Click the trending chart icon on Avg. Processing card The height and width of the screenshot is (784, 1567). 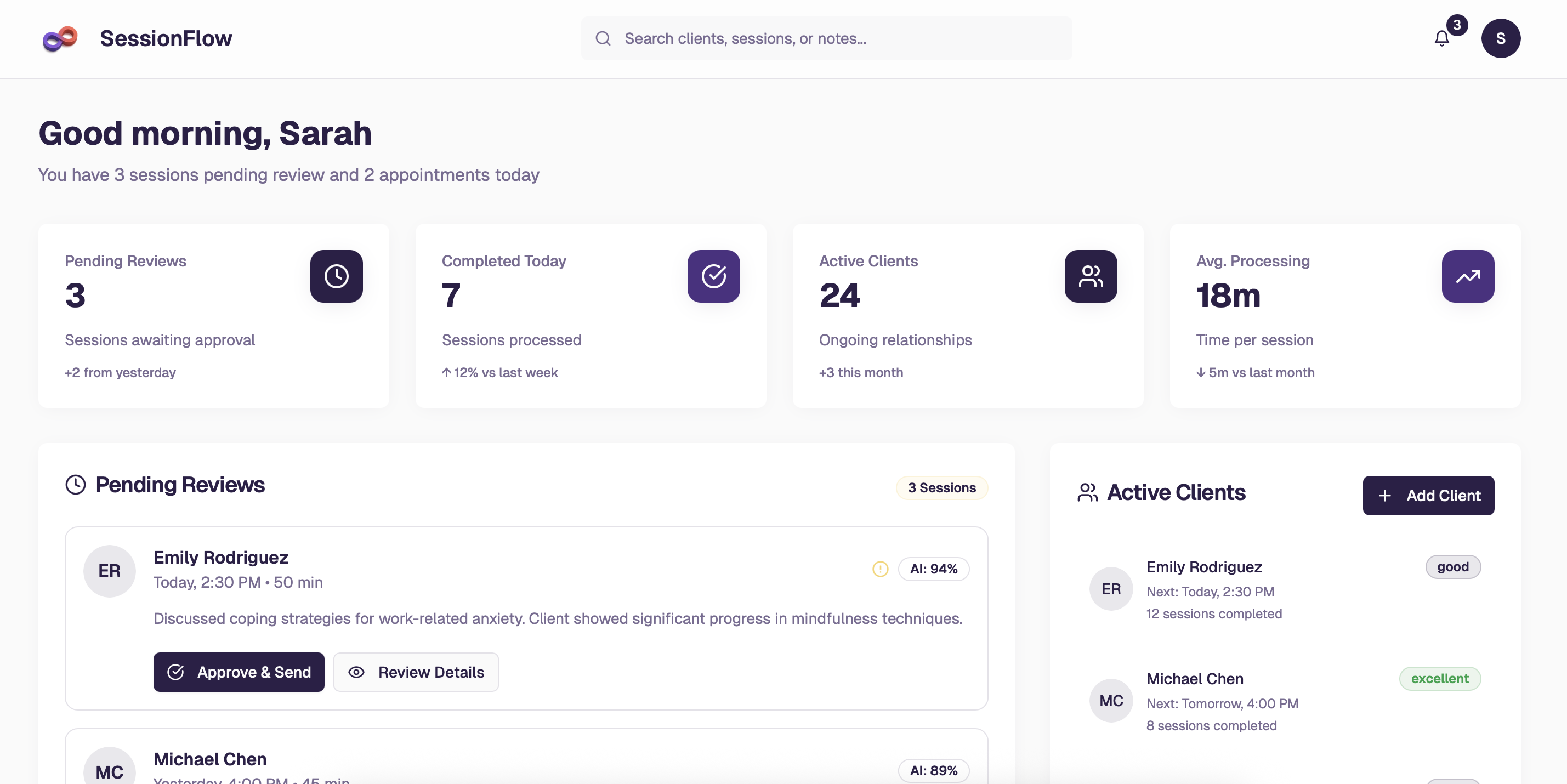point(1467,276)
